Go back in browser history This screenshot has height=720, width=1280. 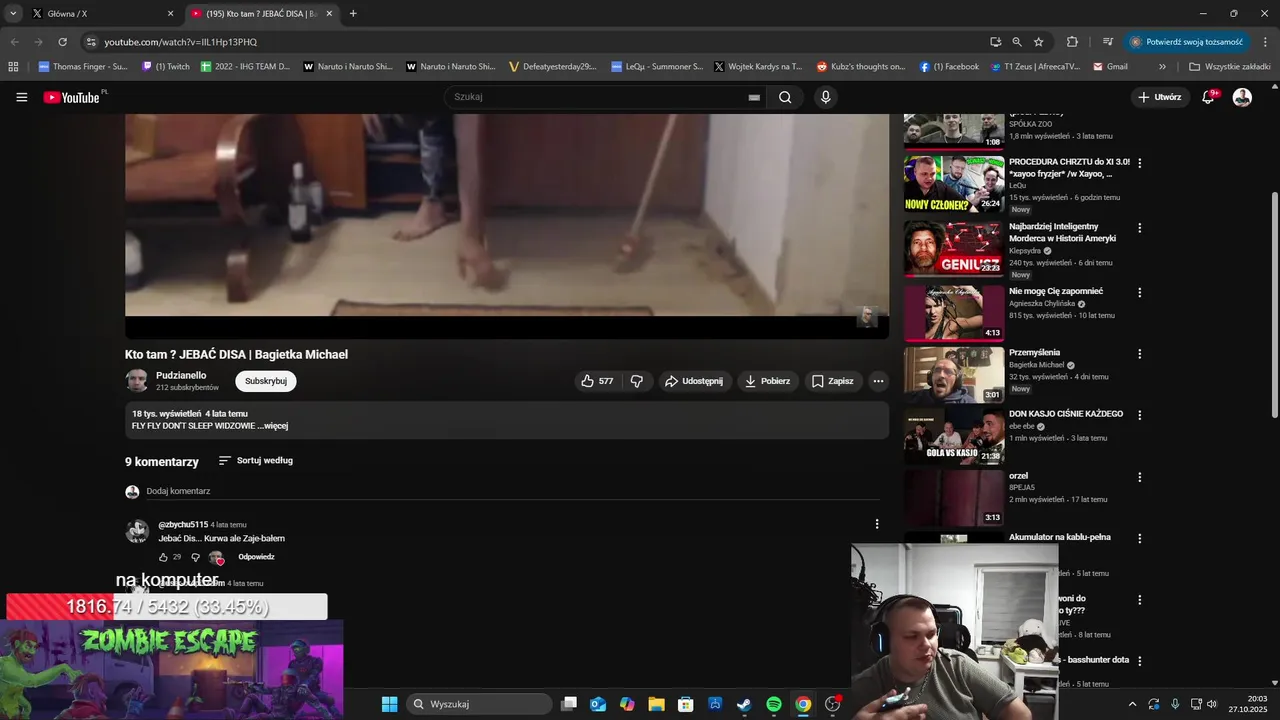click(x=14, y=42)
